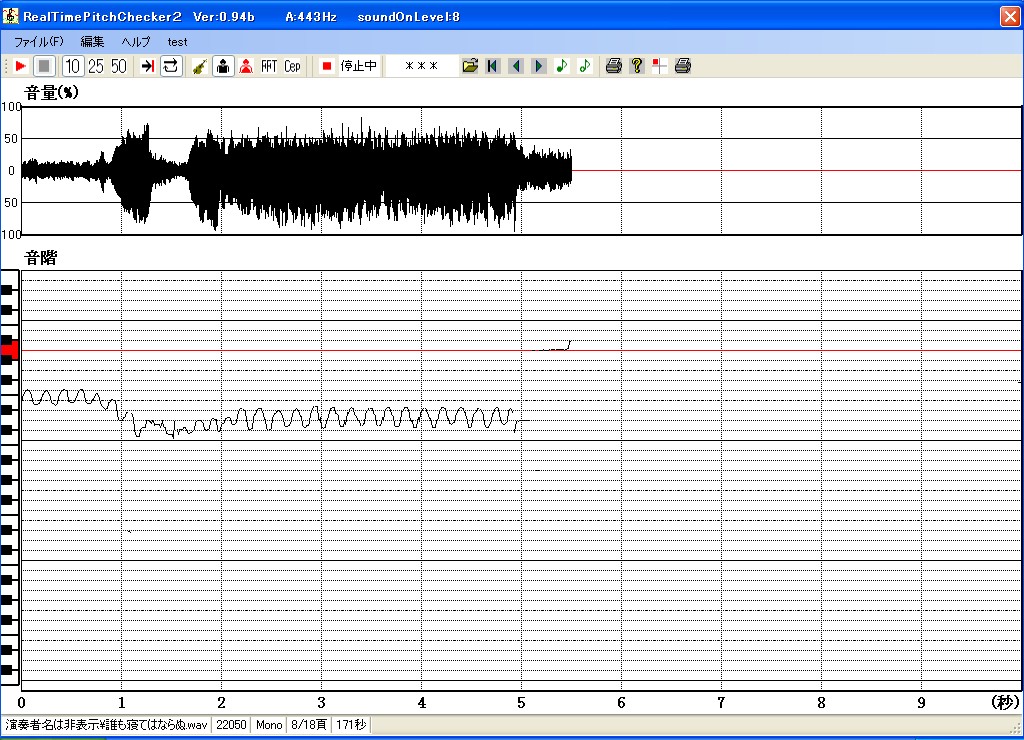
Task: Click the 8/18頁 page indicator
Action: point(308,724)
